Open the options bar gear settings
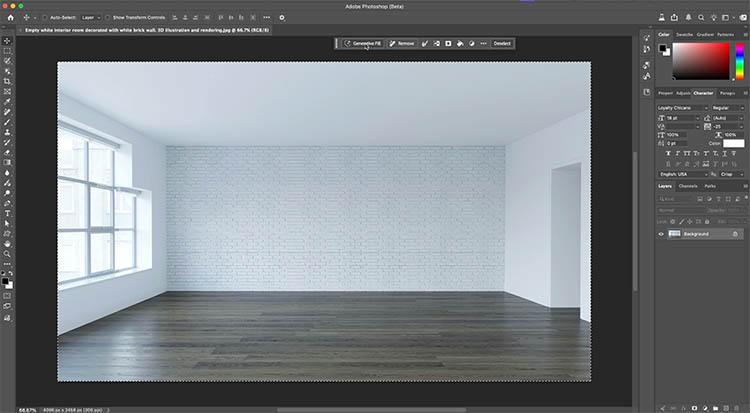 (x=282, y=18)
